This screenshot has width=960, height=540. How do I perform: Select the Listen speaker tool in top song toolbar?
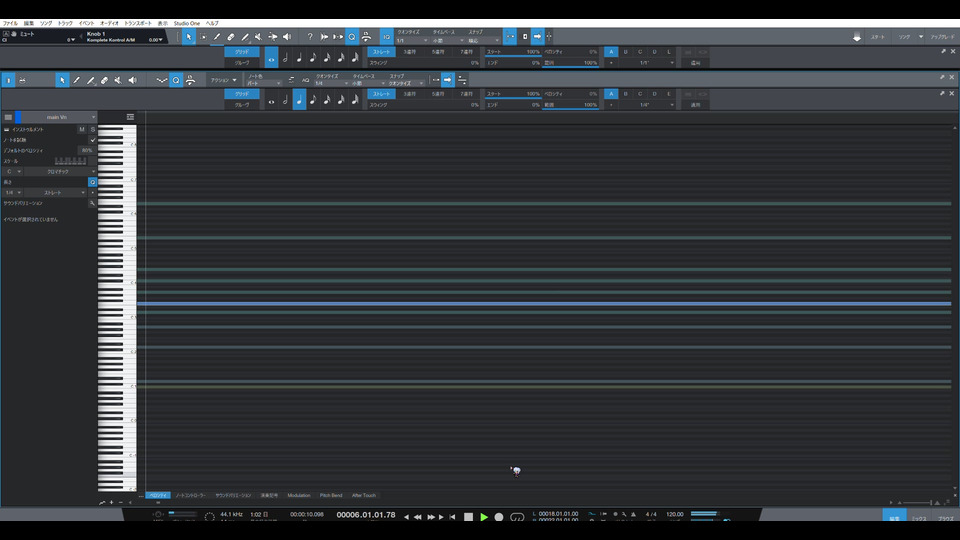click(x=287, y=37)
